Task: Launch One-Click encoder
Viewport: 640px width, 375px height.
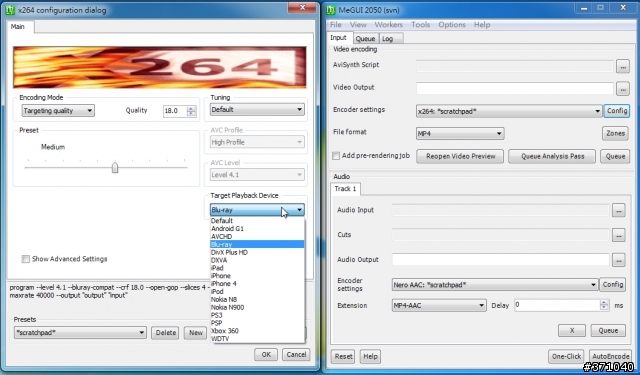Action: coord(566,356)
